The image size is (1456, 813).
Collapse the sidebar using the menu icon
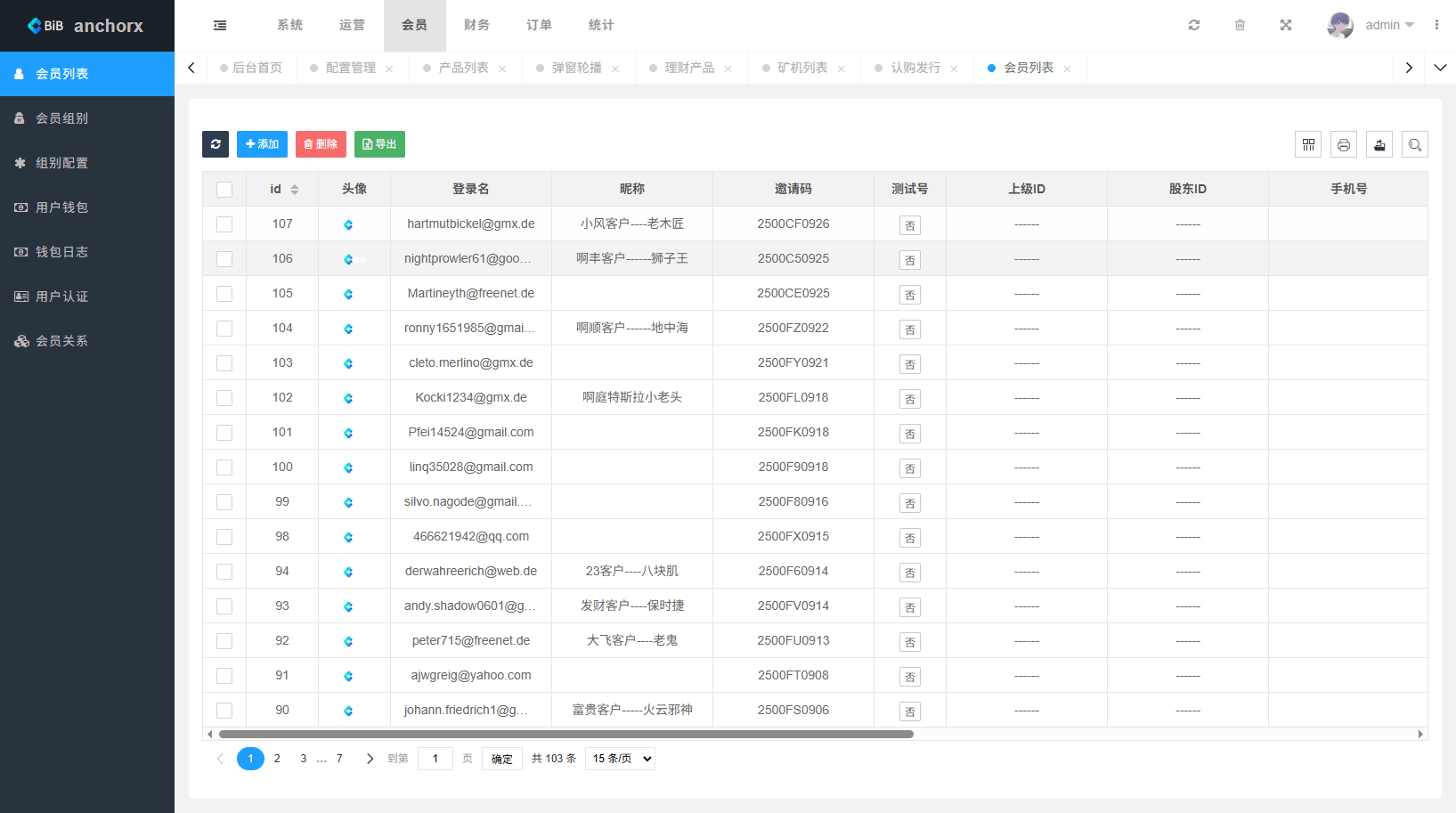(x=220, y=25)
